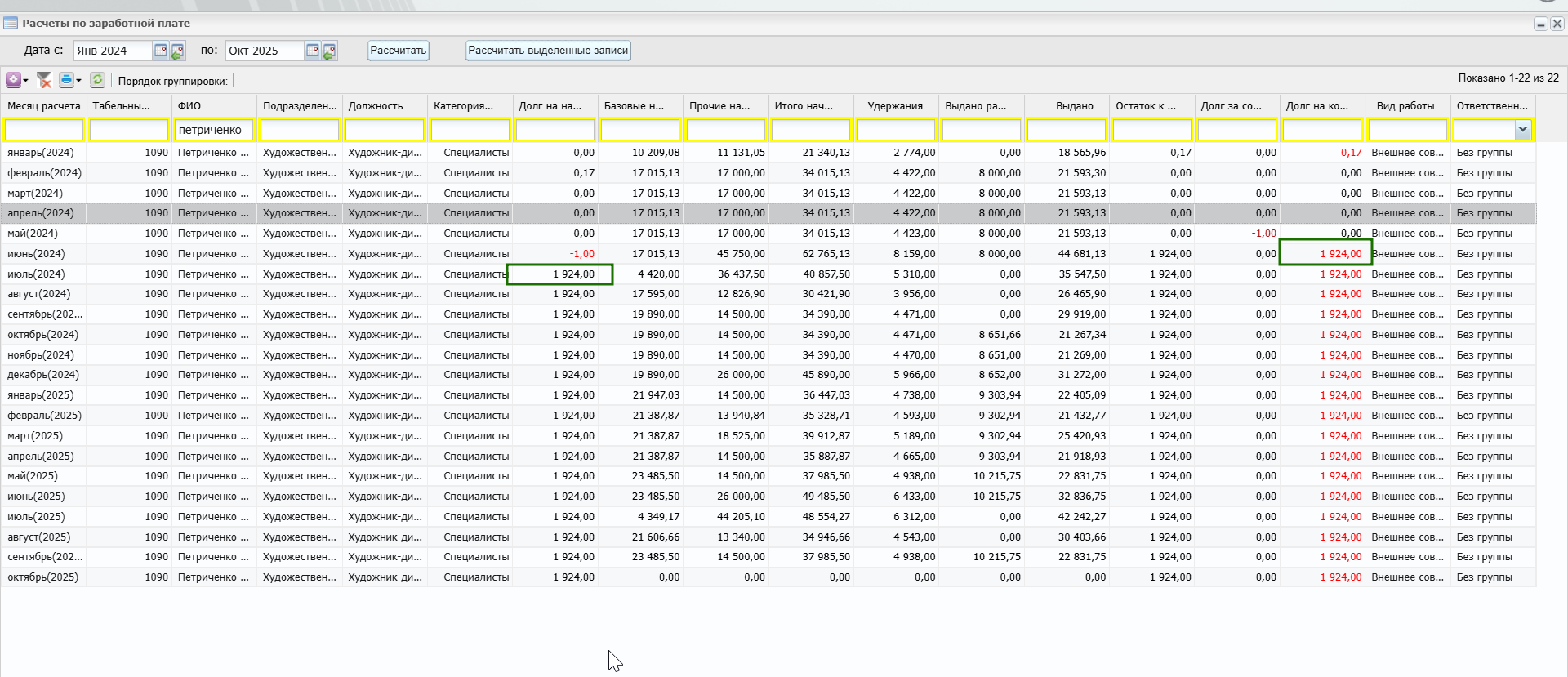Open the Ответственн... column filter dropdown
1568x677 pixels.
tap(1522, 129)
